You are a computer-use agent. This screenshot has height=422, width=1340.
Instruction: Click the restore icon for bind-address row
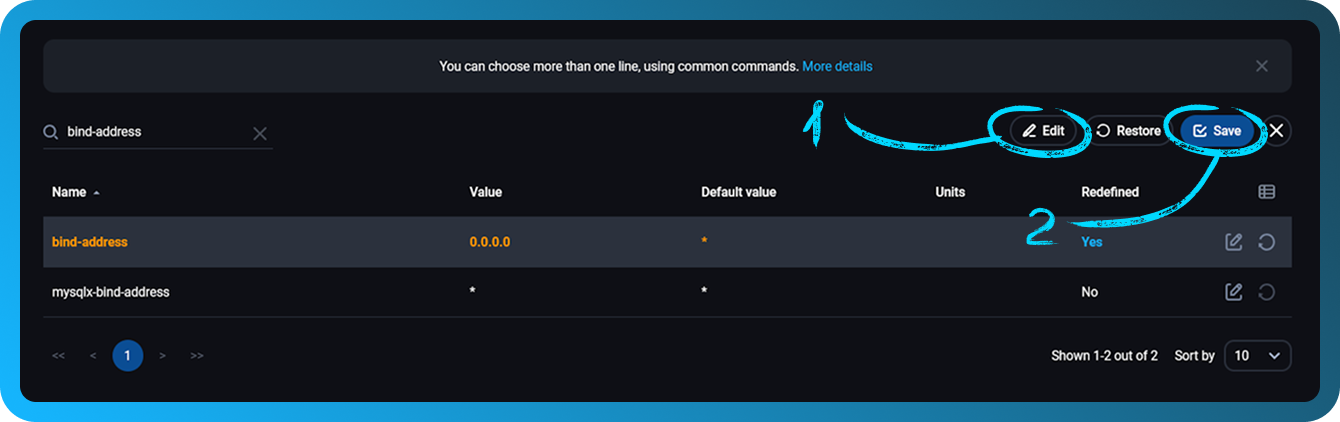point(1266,242)
